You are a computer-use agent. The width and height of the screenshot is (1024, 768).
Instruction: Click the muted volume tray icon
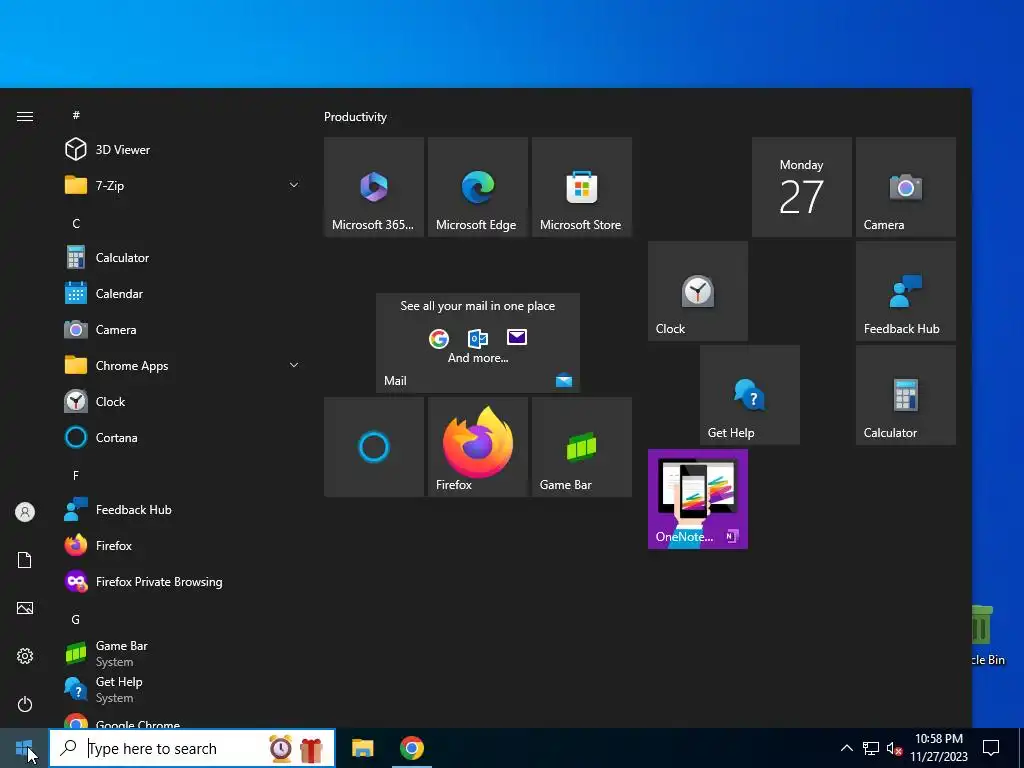point(895,748)
